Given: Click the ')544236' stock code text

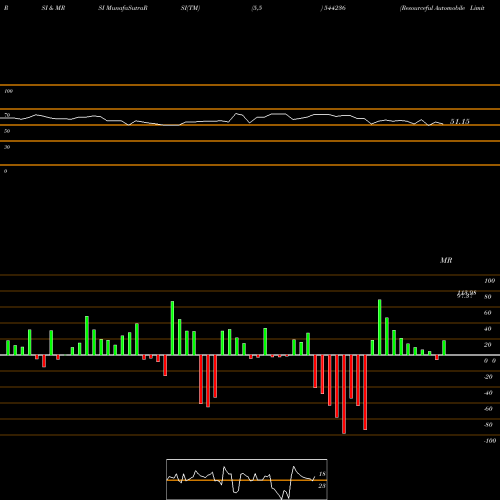Looking at the screenshot, I should click(x=333, y=8).
